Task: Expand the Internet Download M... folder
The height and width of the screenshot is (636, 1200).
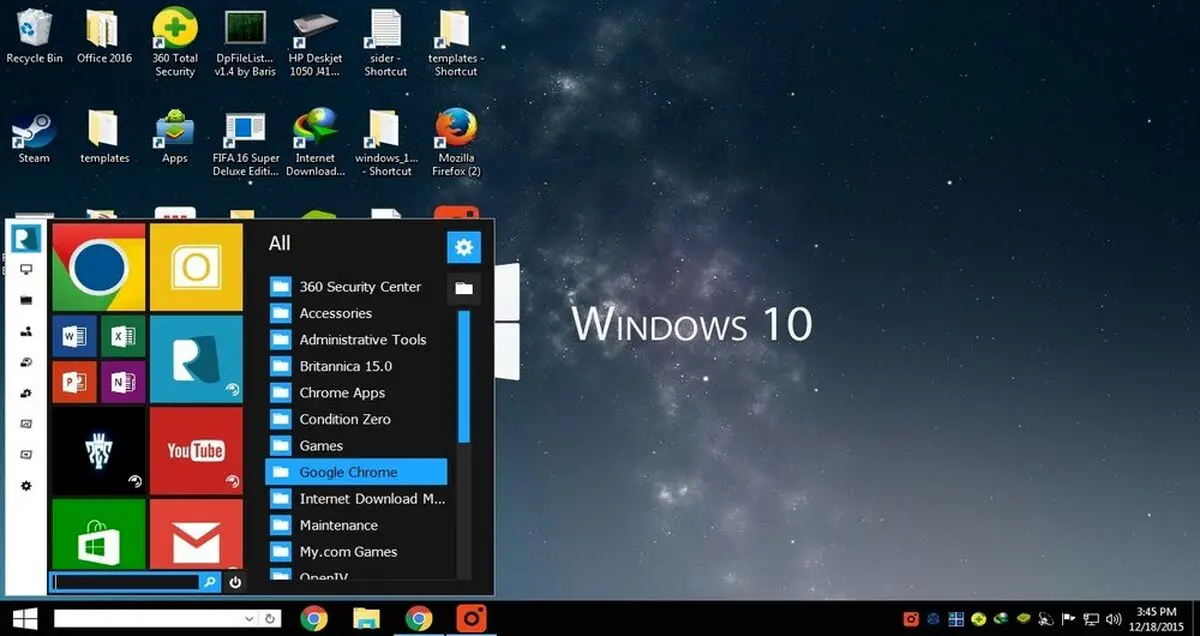Action: (356, 499)
